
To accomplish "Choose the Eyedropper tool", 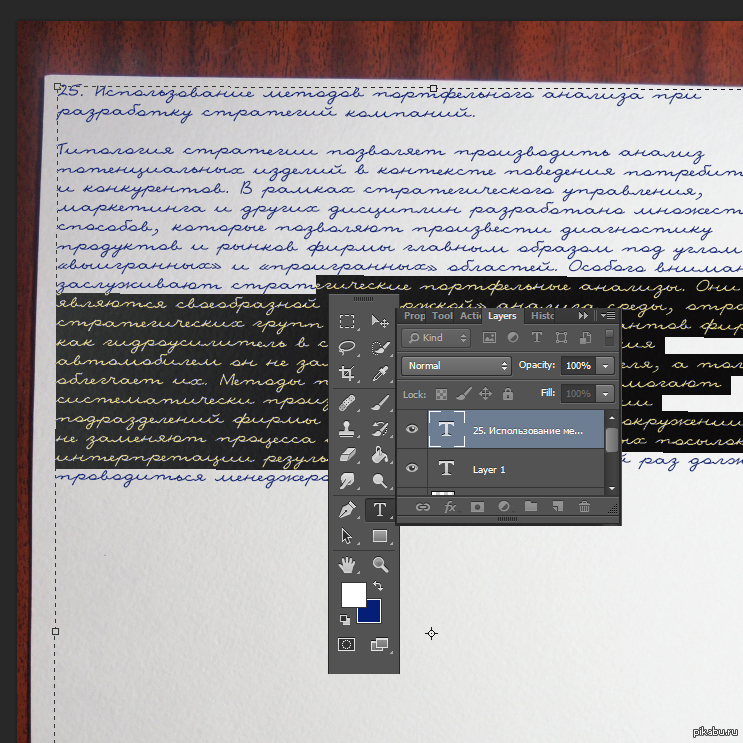I will pos(379,374).
